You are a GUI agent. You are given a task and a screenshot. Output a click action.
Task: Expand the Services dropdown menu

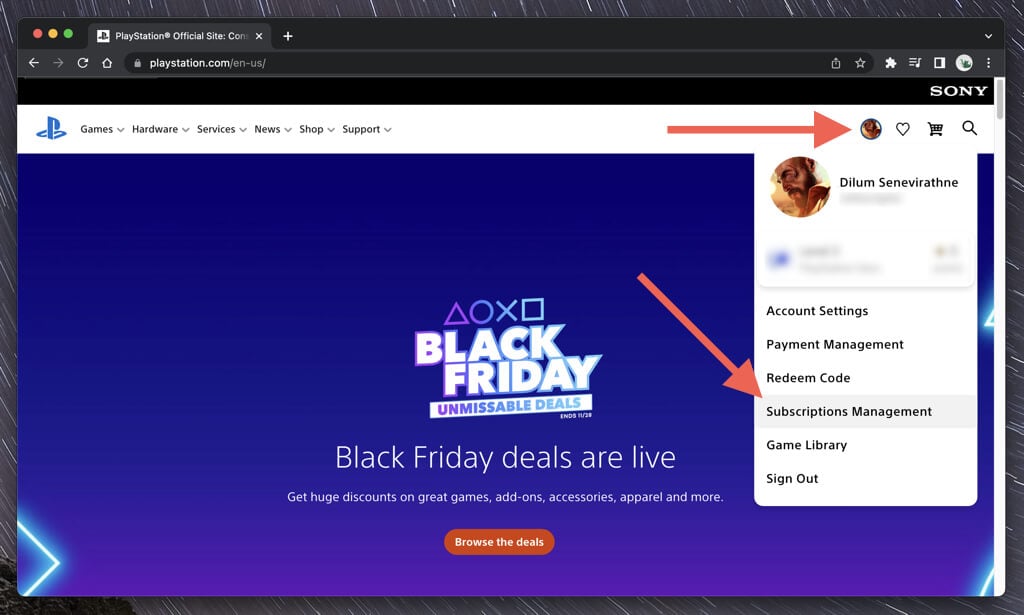221,129
